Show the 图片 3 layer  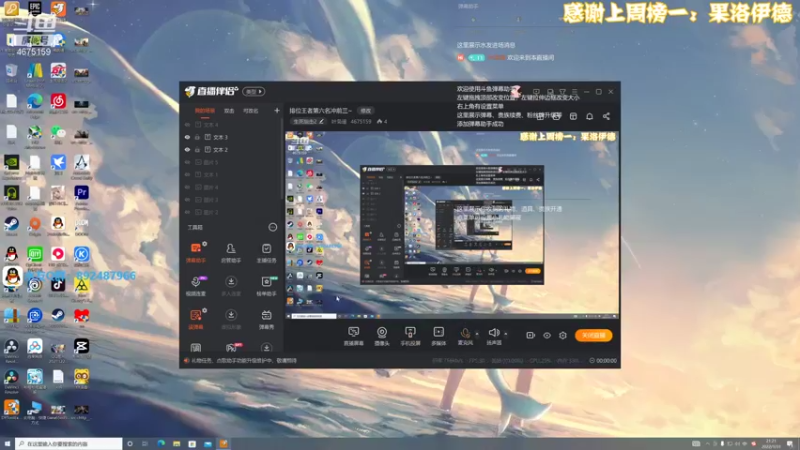point(187,199)
